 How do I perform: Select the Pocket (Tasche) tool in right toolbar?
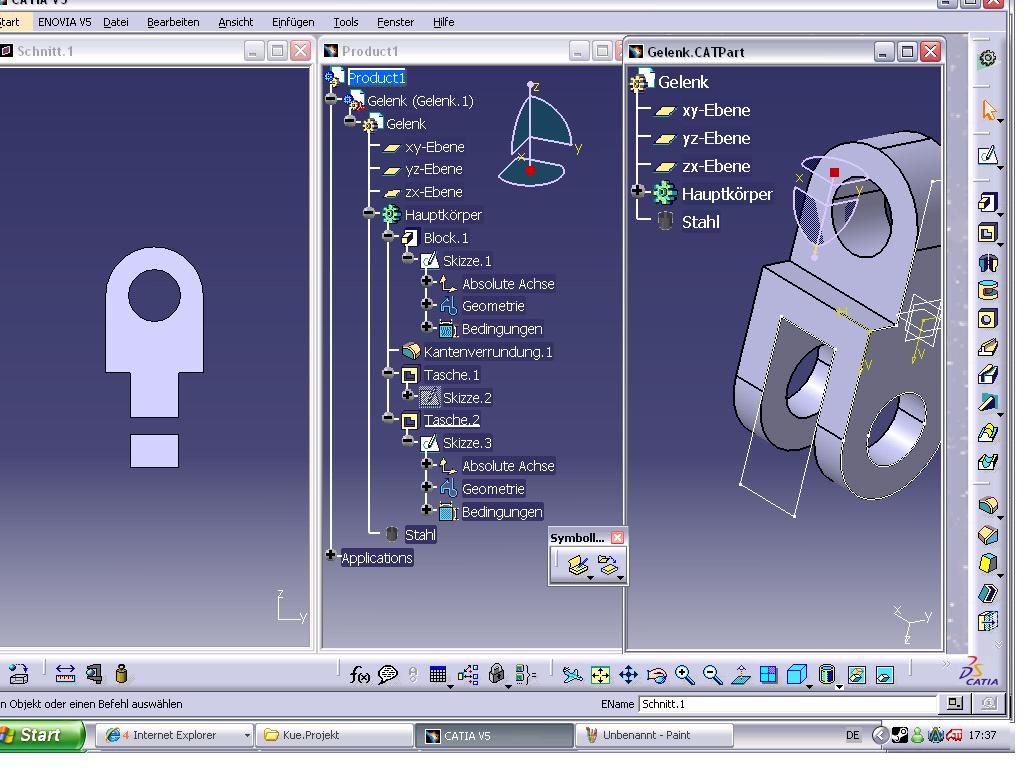point(987,232)
